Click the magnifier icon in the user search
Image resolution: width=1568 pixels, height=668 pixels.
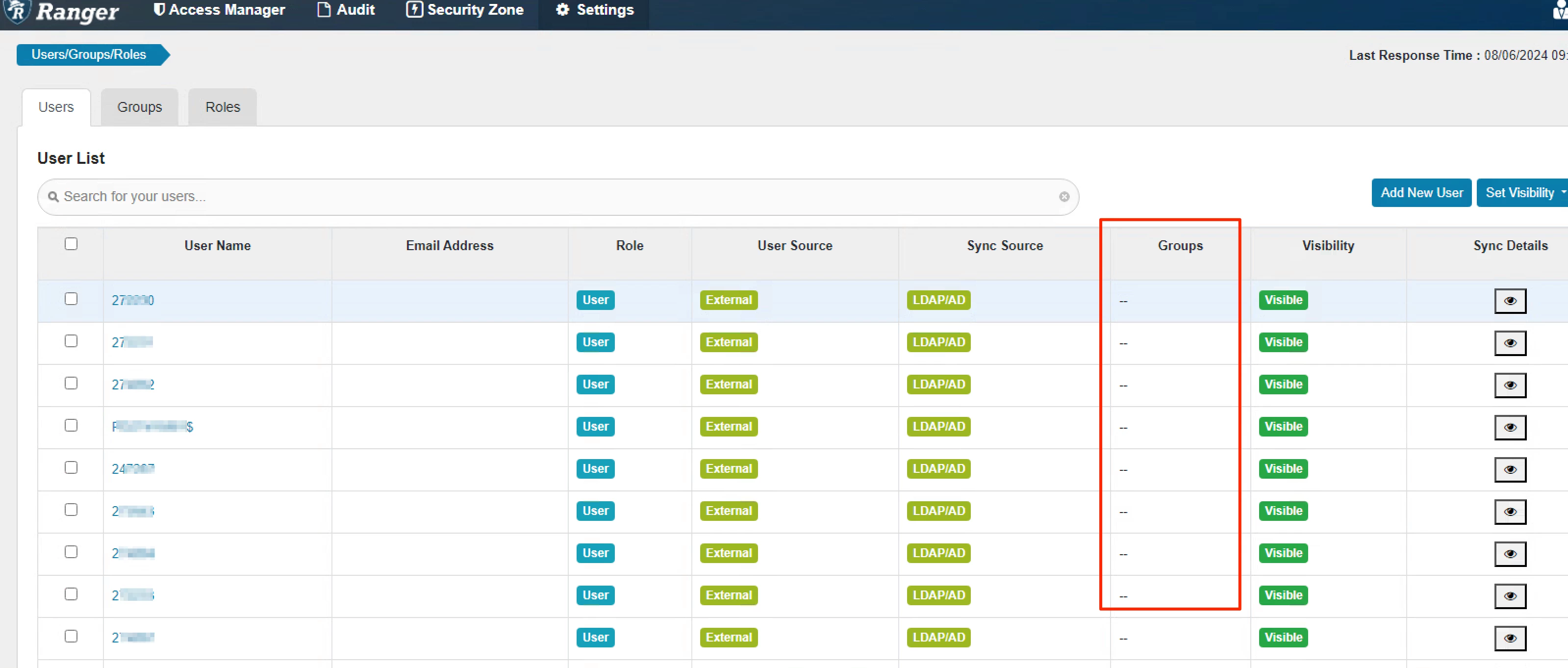(53, 197)
